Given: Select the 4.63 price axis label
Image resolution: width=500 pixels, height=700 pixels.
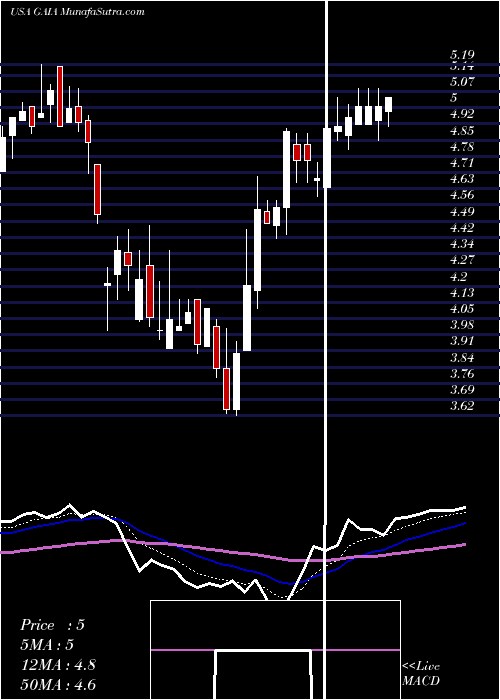Looking at the screenshot, I should (x=462, y=179).
